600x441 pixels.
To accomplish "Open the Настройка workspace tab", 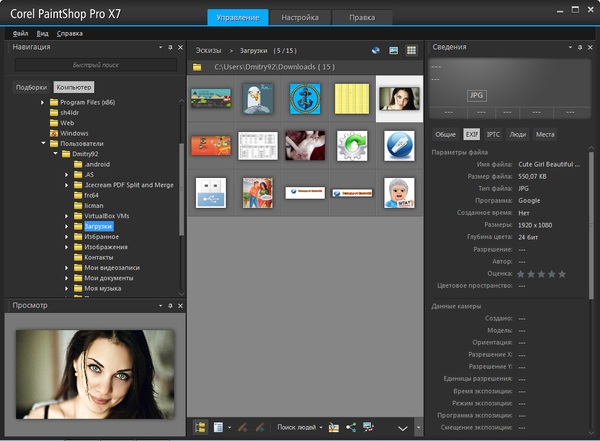I will click(x=300, y=18).
